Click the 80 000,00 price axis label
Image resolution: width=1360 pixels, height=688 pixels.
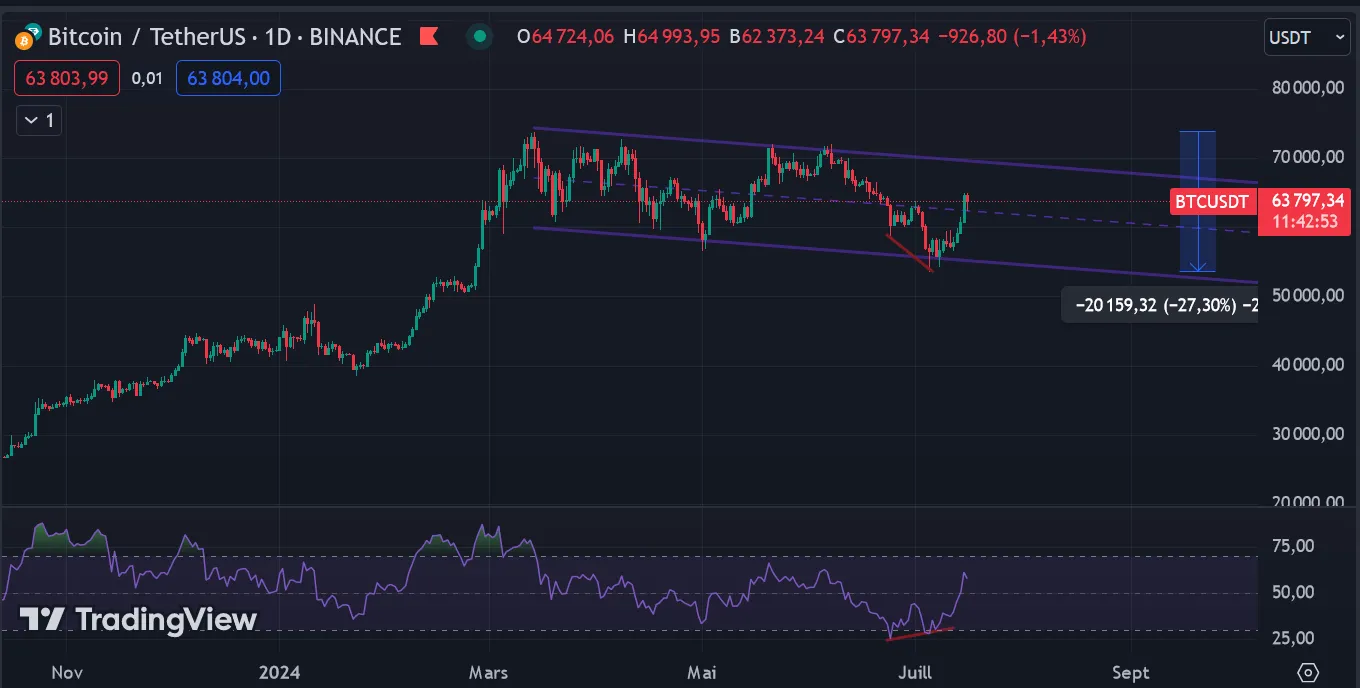pos(1308,88)
